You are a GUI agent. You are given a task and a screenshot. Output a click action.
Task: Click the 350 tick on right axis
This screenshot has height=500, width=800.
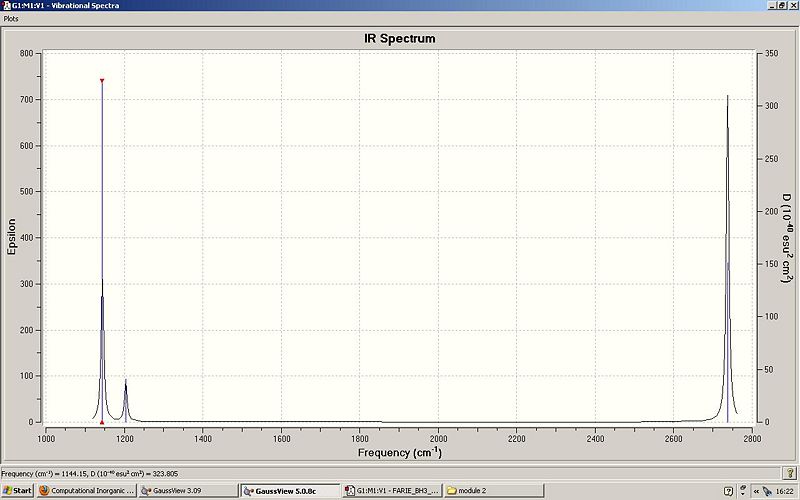[772, 54]
